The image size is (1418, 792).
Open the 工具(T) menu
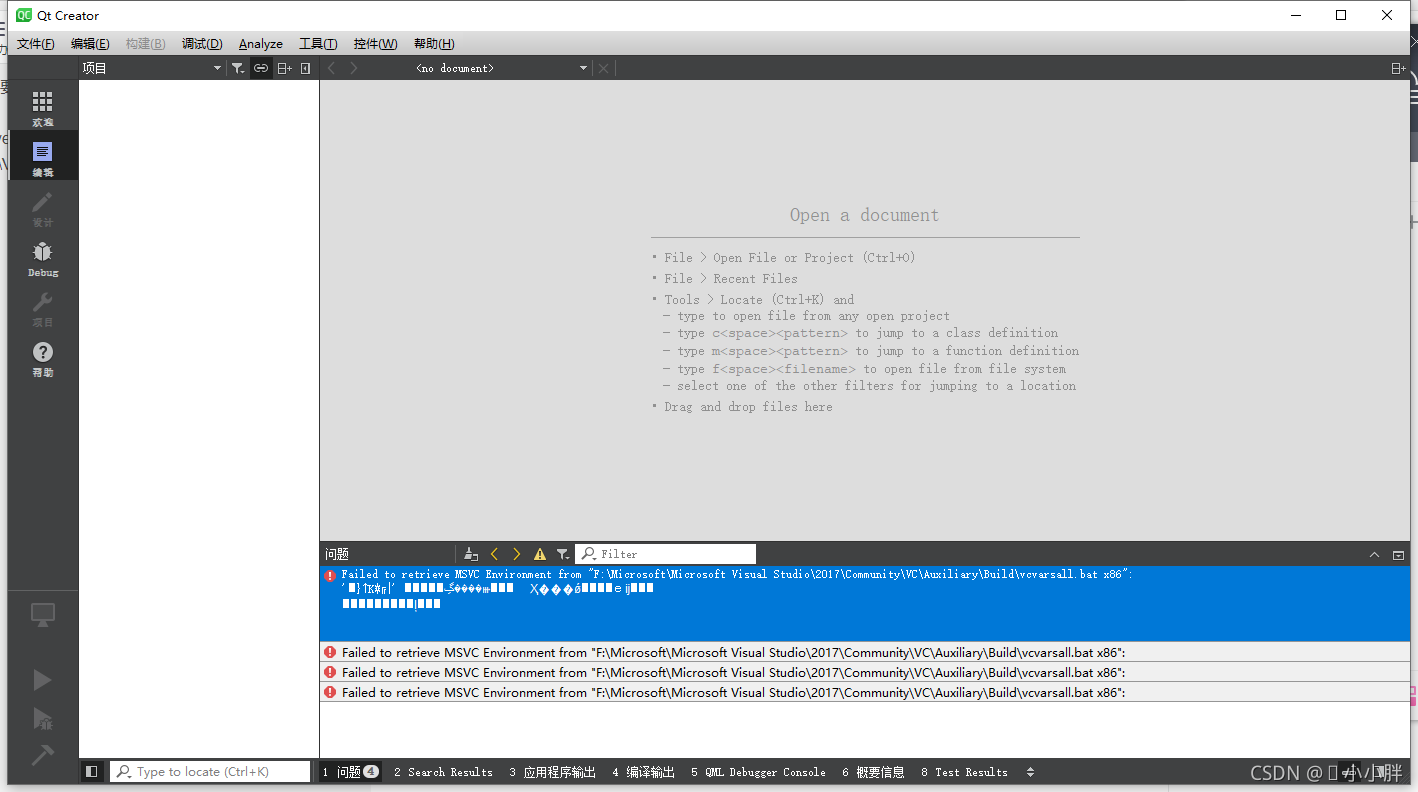(318, 44)
